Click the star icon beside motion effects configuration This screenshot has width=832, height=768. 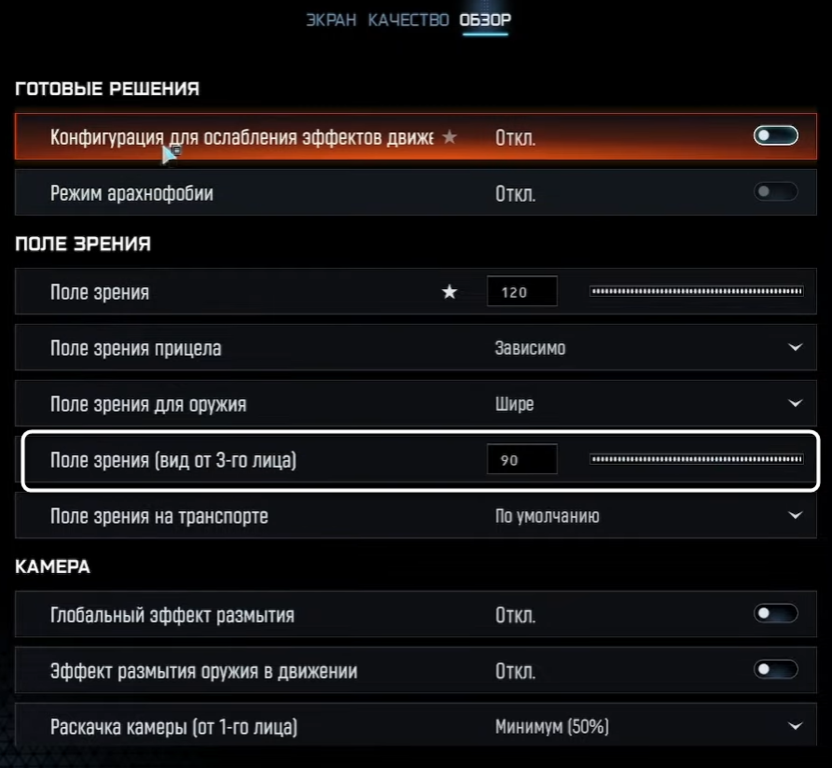point(450,137)
